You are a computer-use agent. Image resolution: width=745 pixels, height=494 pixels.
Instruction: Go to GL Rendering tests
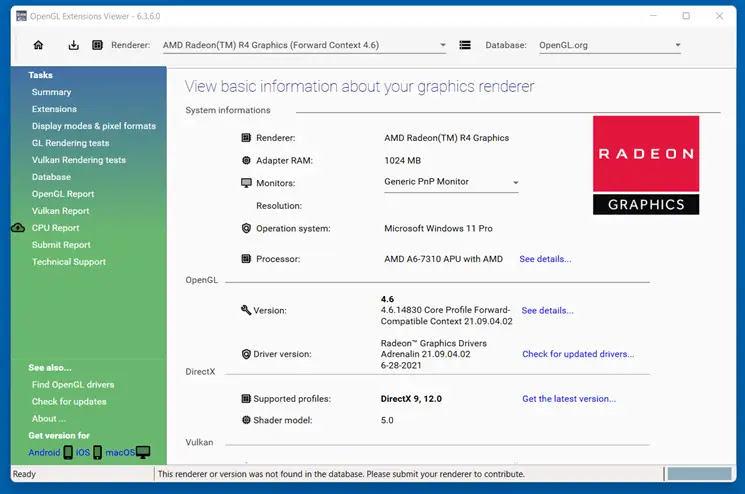tap(70, 143)
